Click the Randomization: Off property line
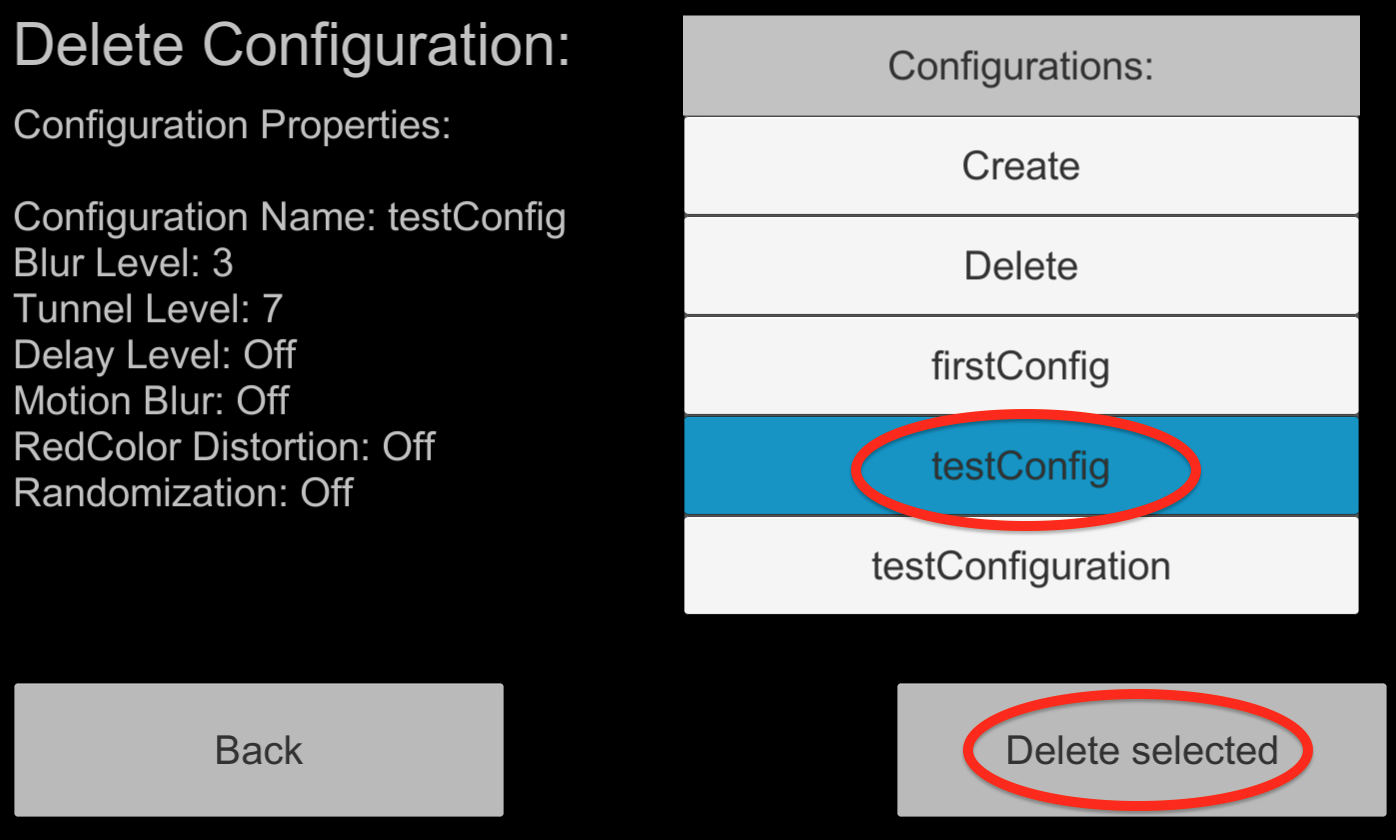 click(x=183, y=493)
